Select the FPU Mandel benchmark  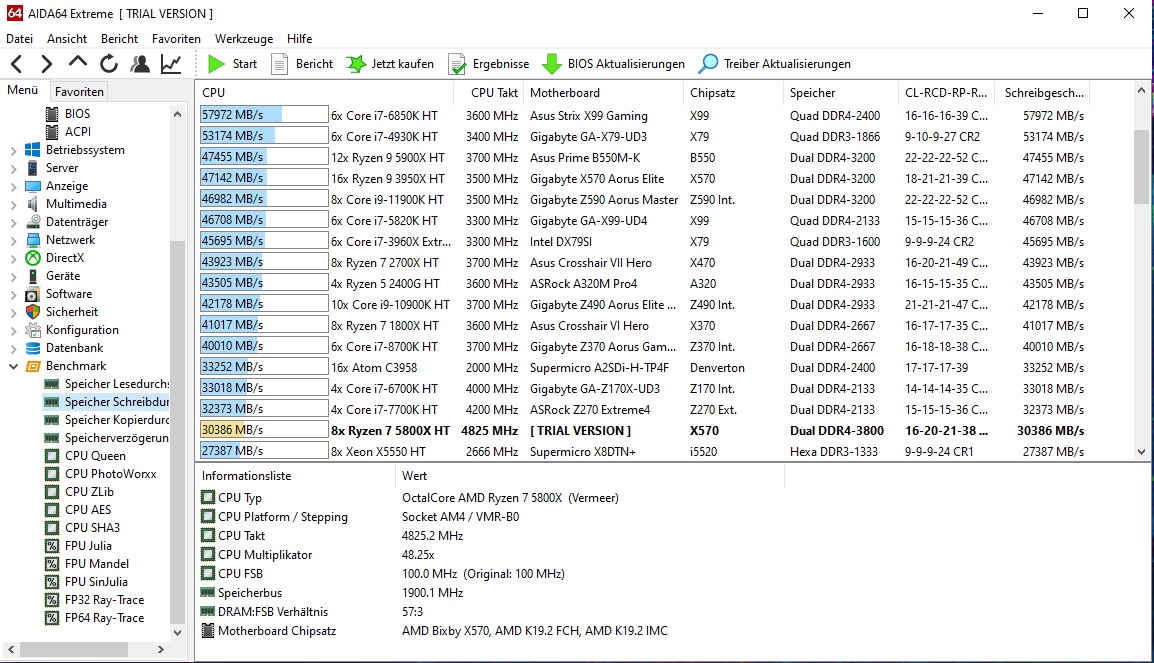96,564
